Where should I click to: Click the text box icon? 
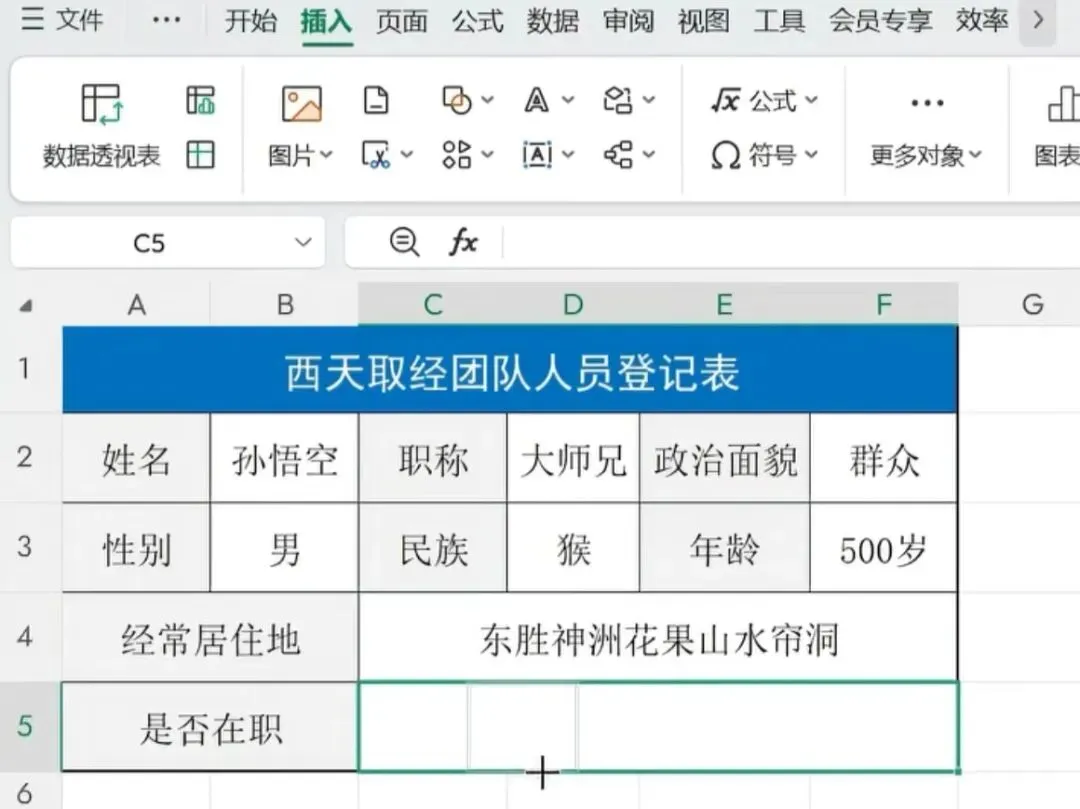tap(537, 155)
